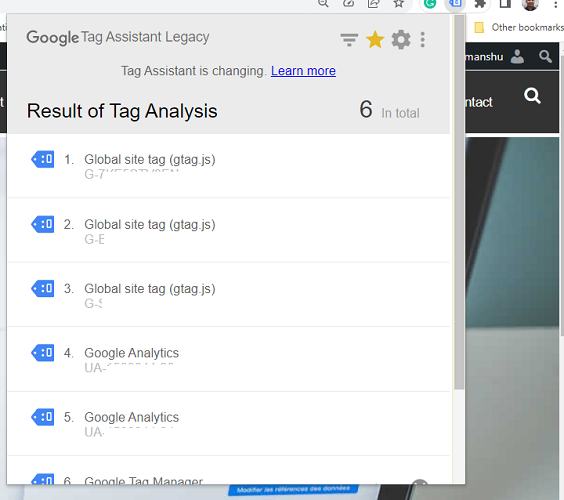This screenshot has height=500, width=564.
Task: Open fourth entry Google Analytics
Action: coord(228,359)
